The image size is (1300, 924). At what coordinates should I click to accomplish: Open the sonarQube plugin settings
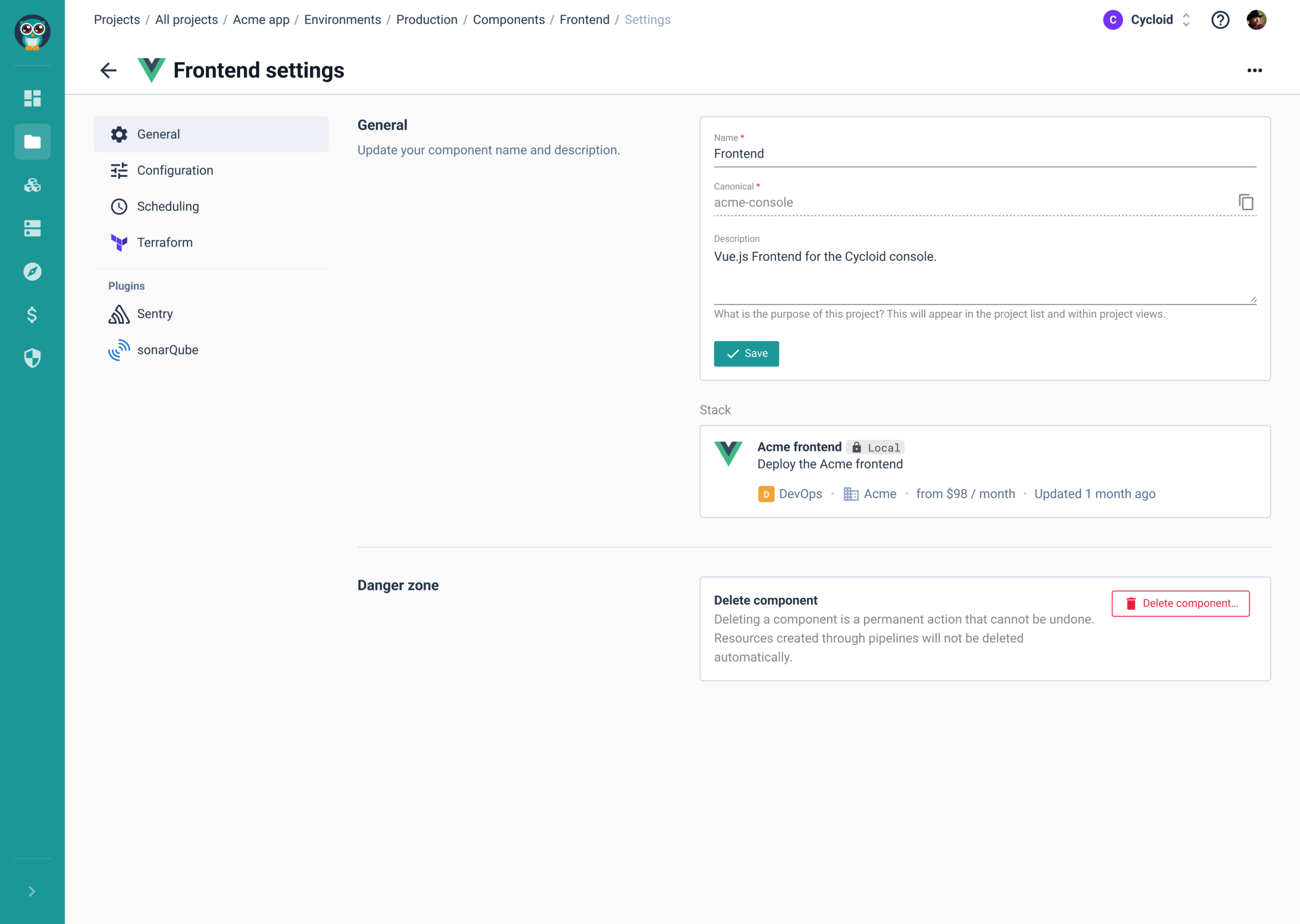[x=211, y=350]
